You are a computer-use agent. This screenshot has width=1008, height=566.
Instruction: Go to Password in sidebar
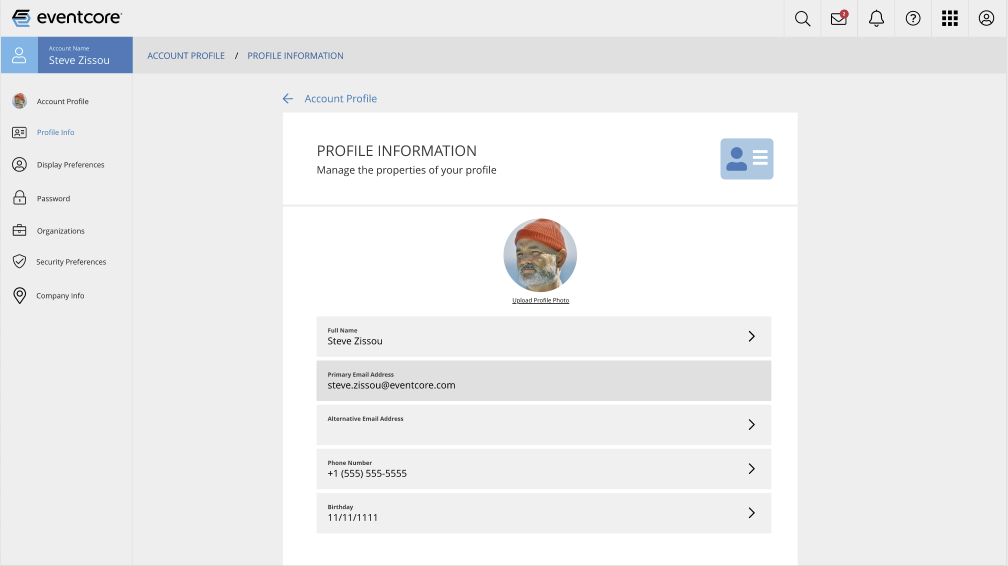[53, 199]
